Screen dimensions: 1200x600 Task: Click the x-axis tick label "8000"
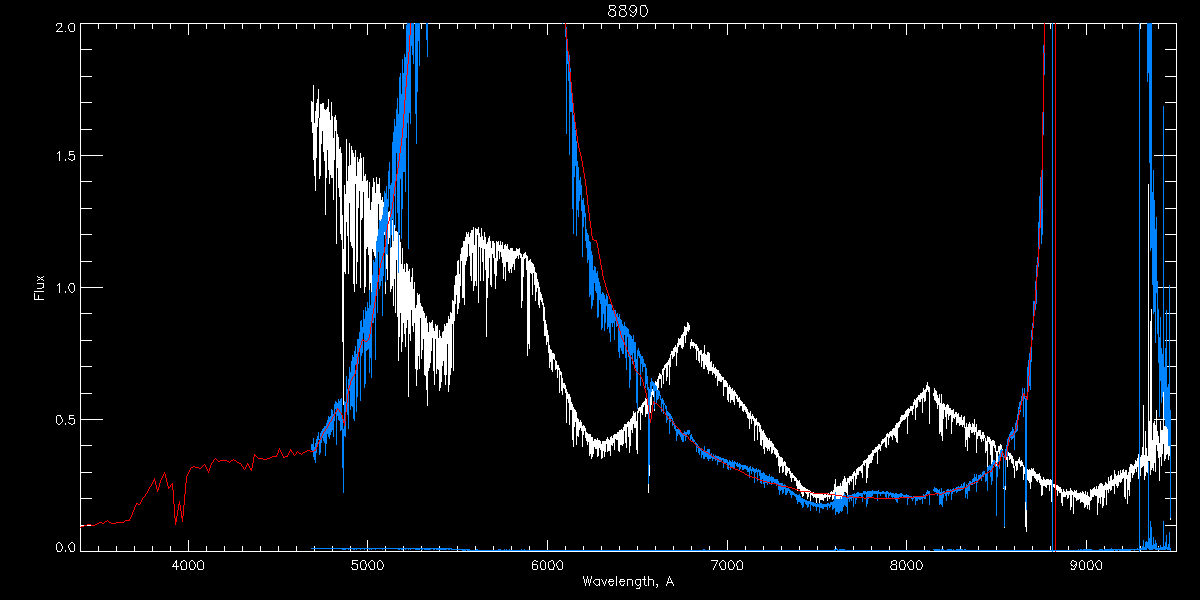907,566
